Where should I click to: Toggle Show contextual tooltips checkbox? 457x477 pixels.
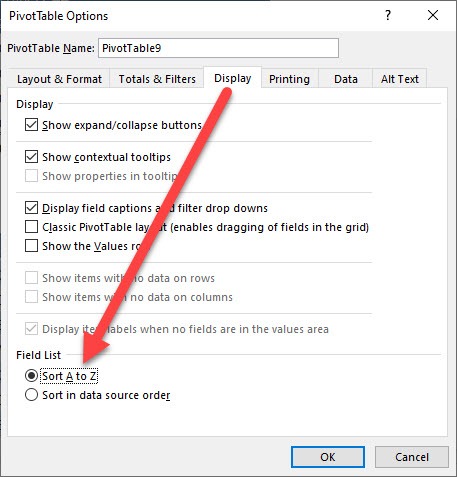coord(31,157)
